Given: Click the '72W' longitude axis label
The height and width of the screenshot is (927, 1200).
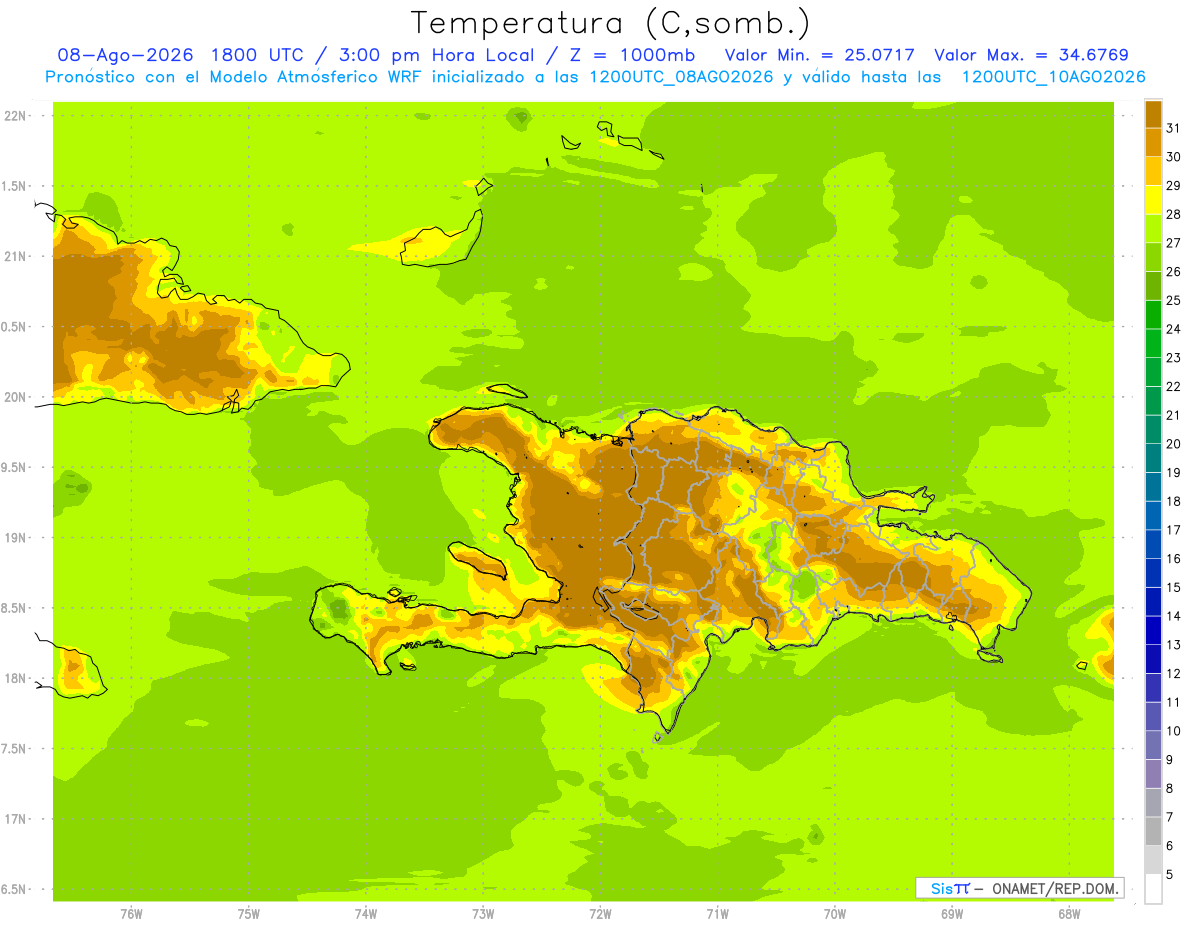Looking at the screenshot, I should point(600,914).
